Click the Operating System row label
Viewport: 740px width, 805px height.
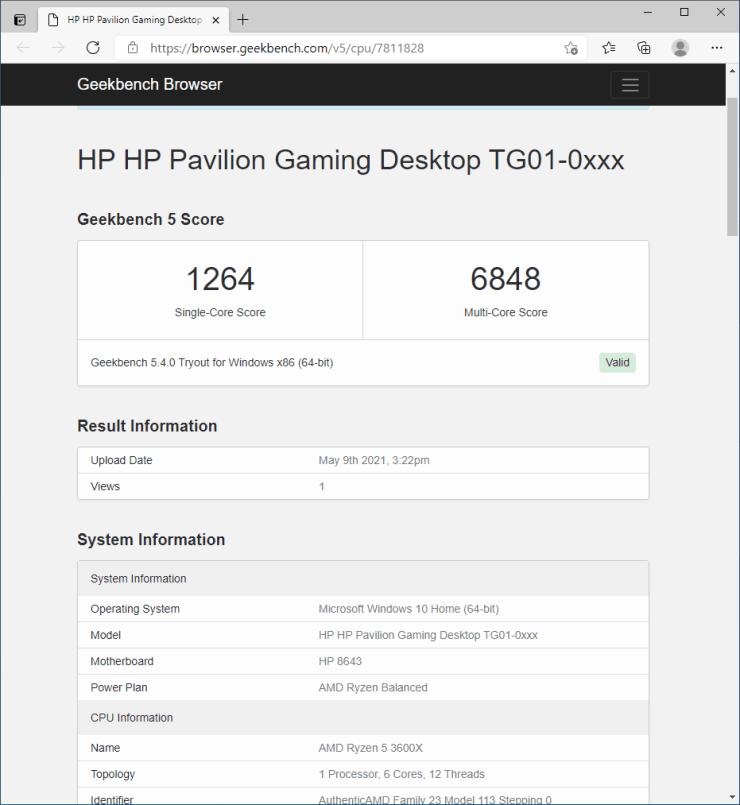click(135, 609)
